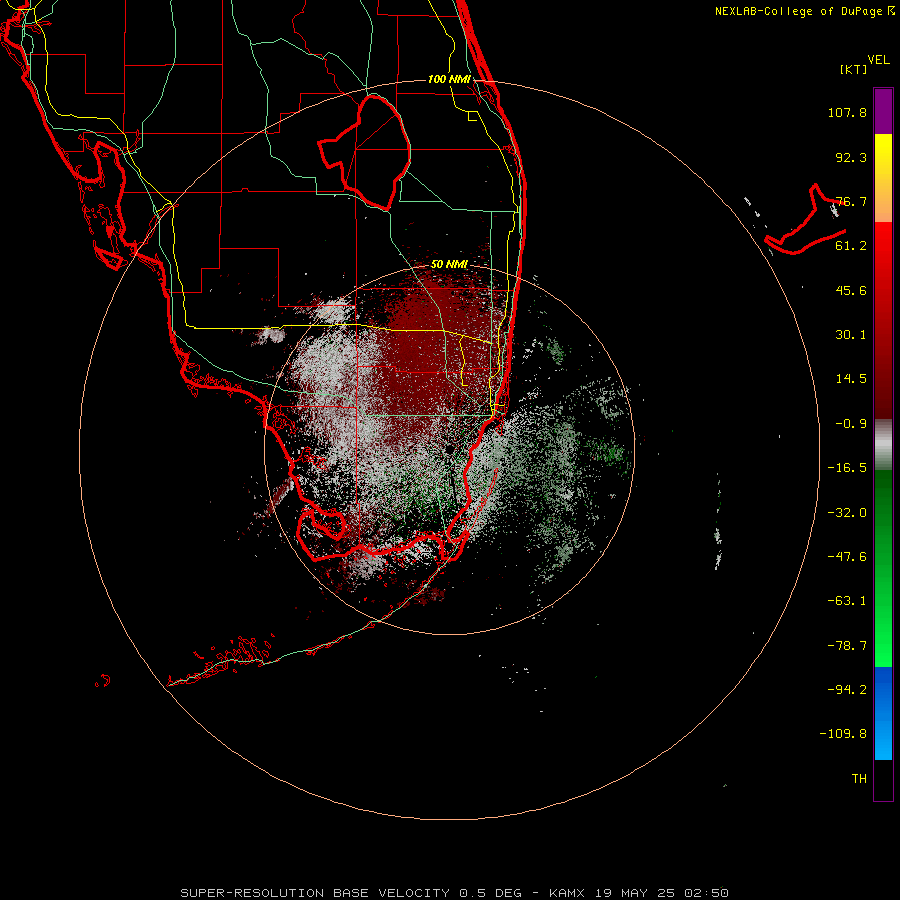This screenshot has width=900, height=900.
Task: Select the -78.7 legend value
Action: (x=847, y=646)
